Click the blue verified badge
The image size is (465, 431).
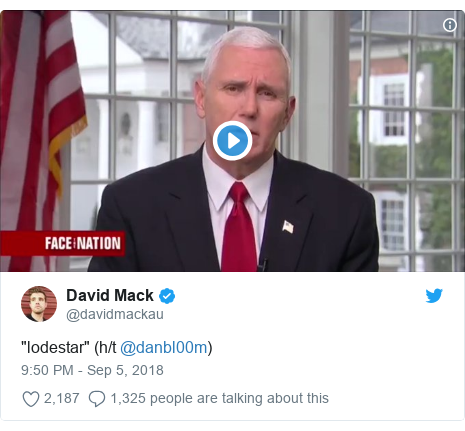167,296
